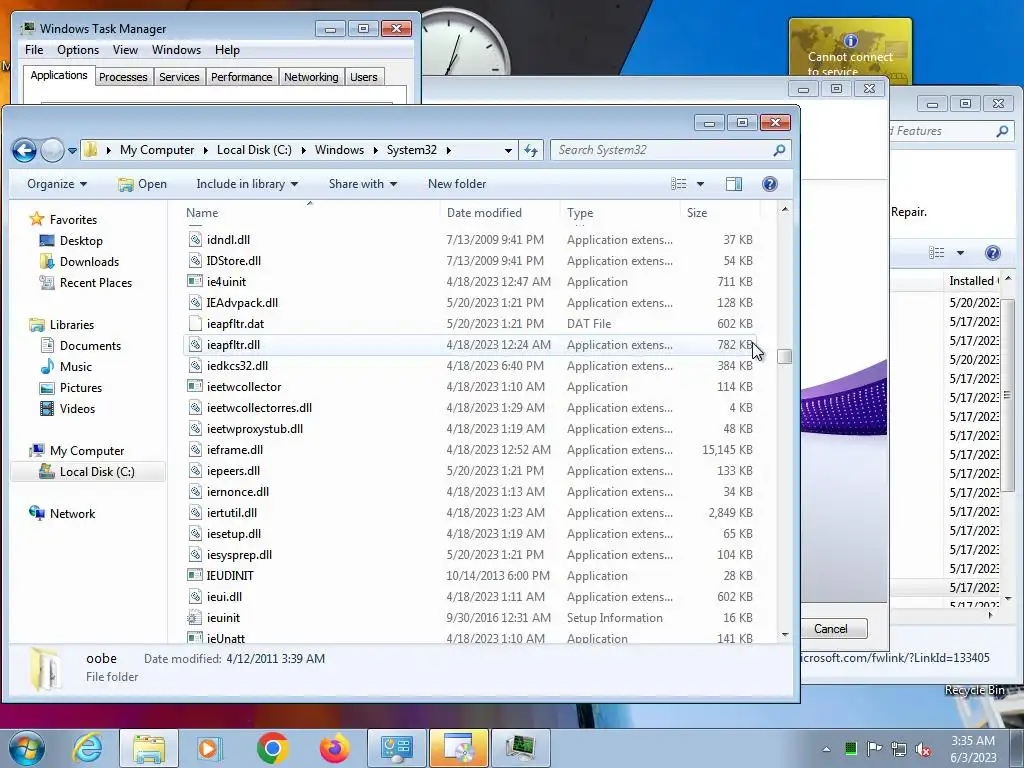Launch Google Chrome from the taskbar
The width and height of the screenshot is (1024, 768).
coord(272,748)
